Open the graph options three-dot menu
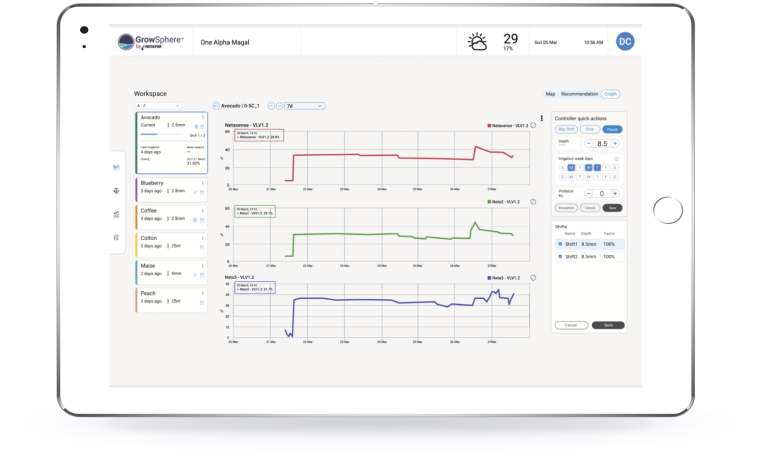Image resolution: width=757 pixels, height=455 pixels. tap(541, 118)
